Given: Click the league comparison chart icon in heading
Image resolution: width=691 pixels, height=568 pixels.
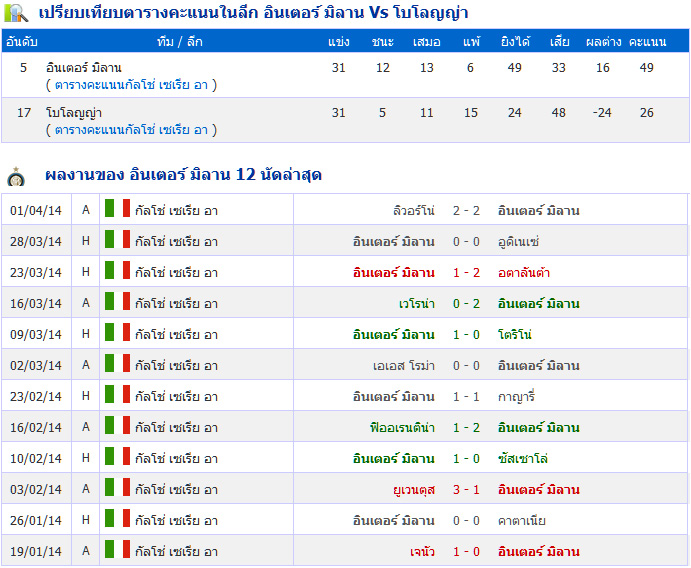Looking at the screenshot, I should point(16,12).
